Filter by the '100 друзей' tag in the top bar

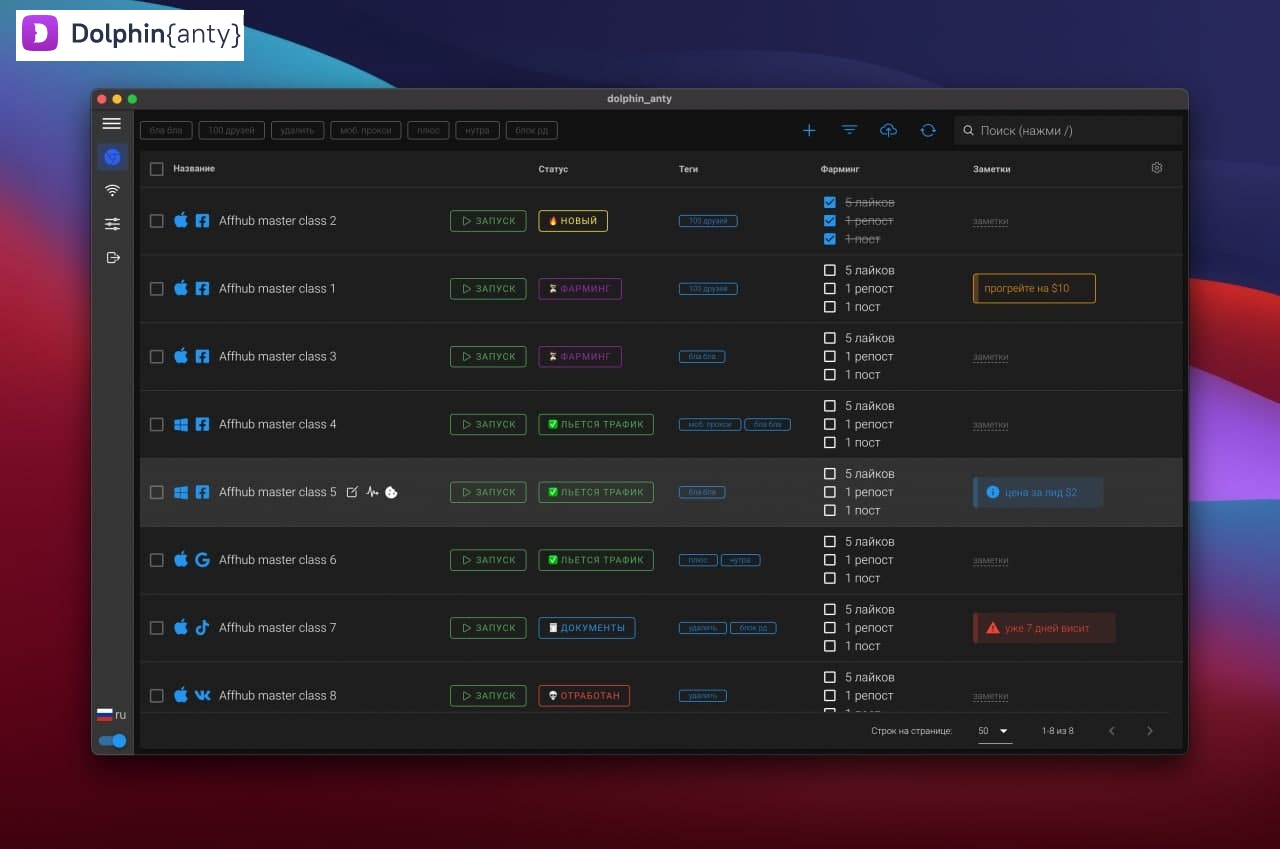pyautogui.click(x=231, y=130)
